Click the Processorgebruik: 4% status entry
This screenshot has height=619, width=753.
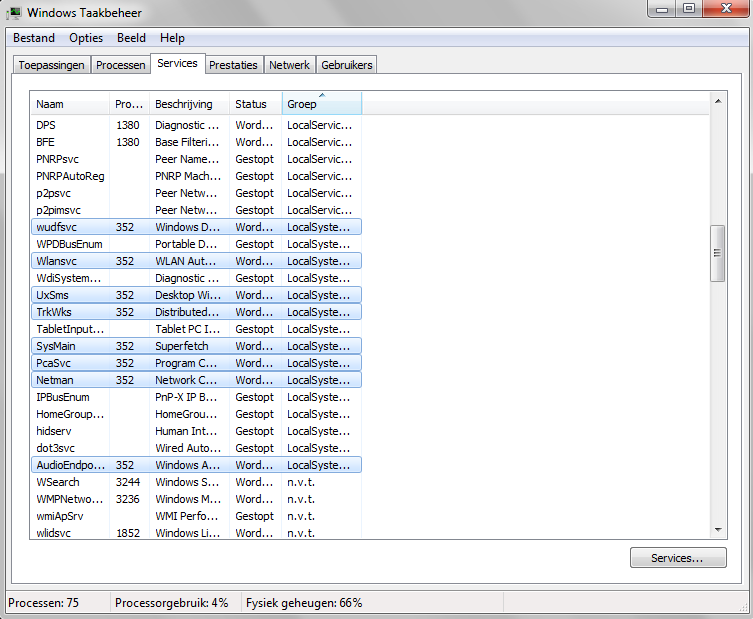coord(171,603)
